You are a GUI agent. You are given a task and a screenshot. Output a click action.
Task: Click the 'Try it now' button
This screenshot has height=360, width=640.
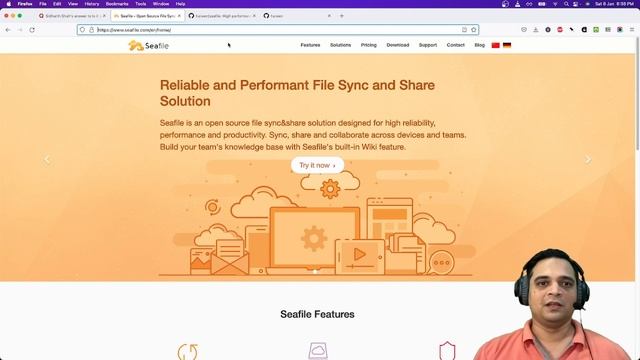[x=318, y=165]
